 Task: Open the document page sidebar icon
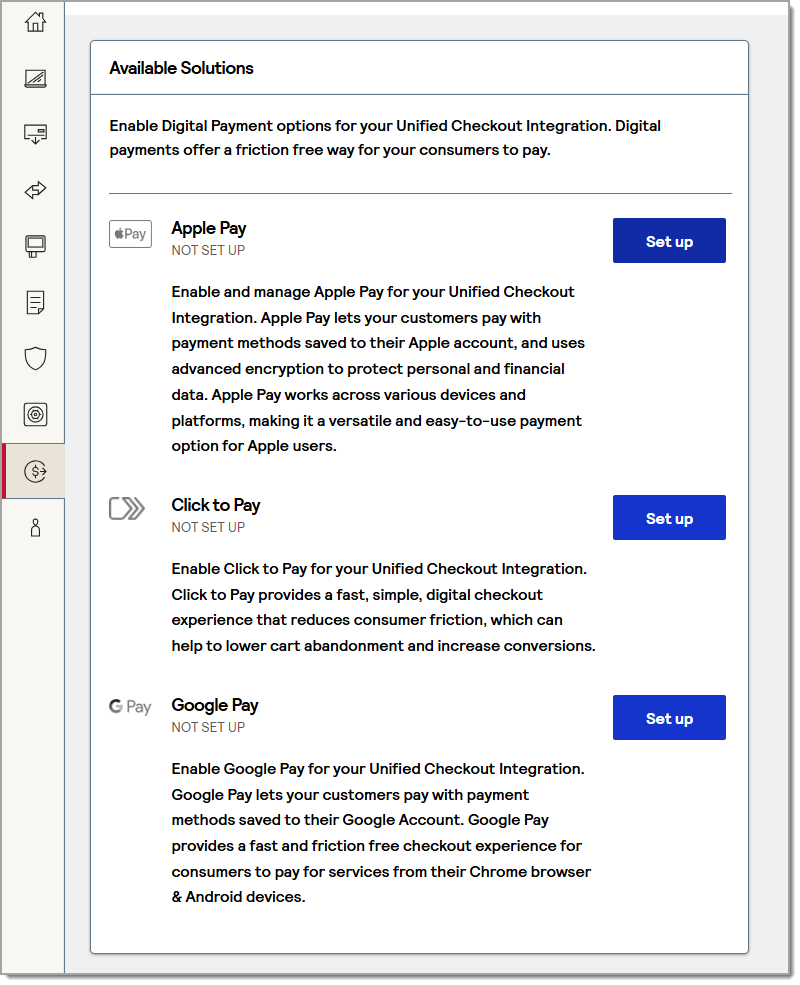(x=35, y=302)
